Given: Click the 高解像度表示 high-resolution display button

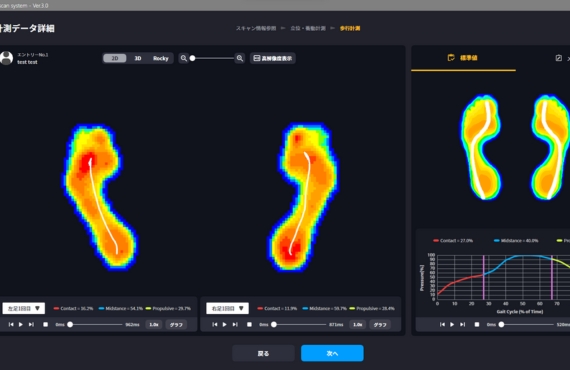Looking at the screenshot, I should 273,58.
